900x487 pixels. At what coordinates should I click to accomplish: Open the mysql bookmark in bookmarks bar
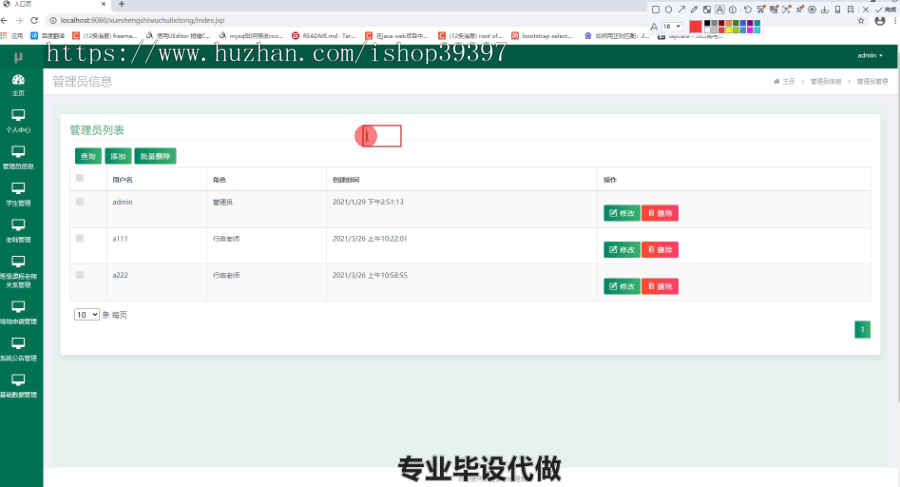coord(251,36)
